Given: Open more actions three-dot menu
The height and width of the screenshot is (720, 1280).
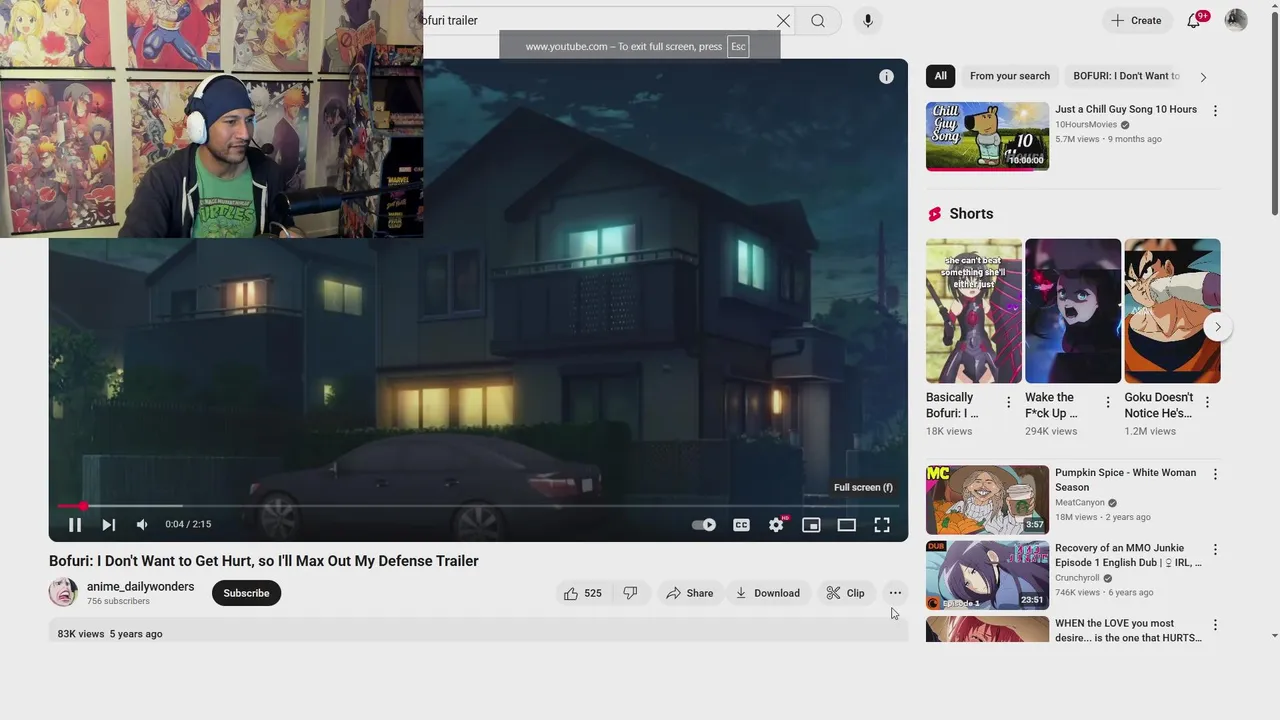Looking at the screenshot, I should point(895,593).
